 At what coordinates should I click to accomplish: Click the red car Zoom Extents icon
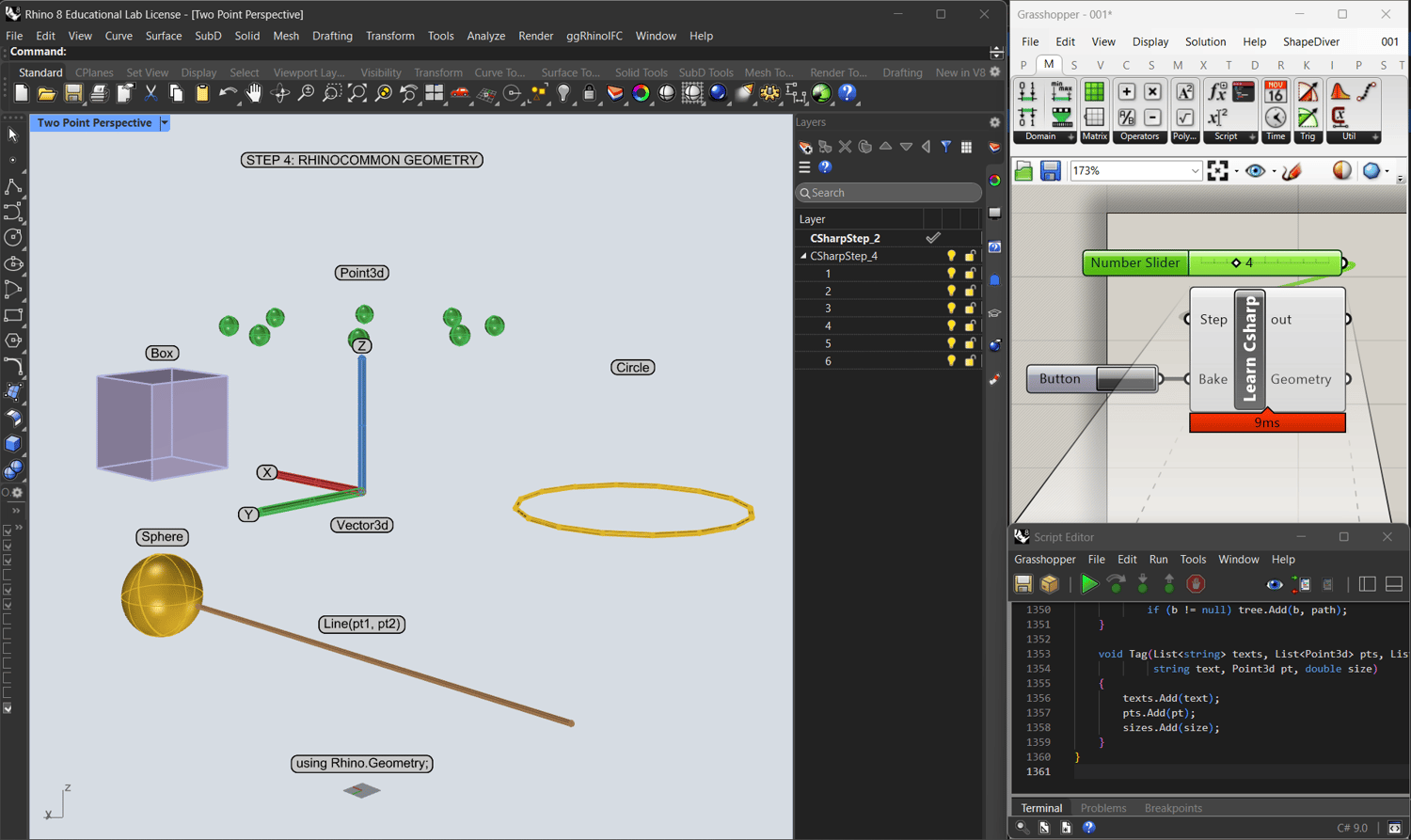point(460,93)
